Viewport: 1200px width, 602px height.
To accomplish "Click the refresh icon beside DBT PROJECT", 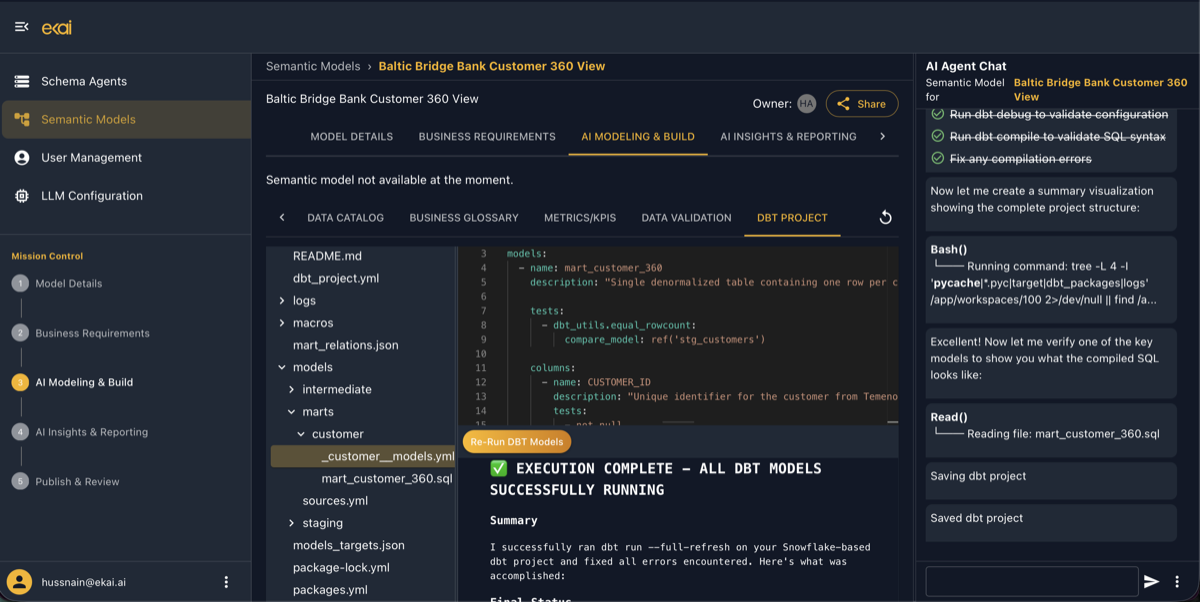I will point(885,218).
